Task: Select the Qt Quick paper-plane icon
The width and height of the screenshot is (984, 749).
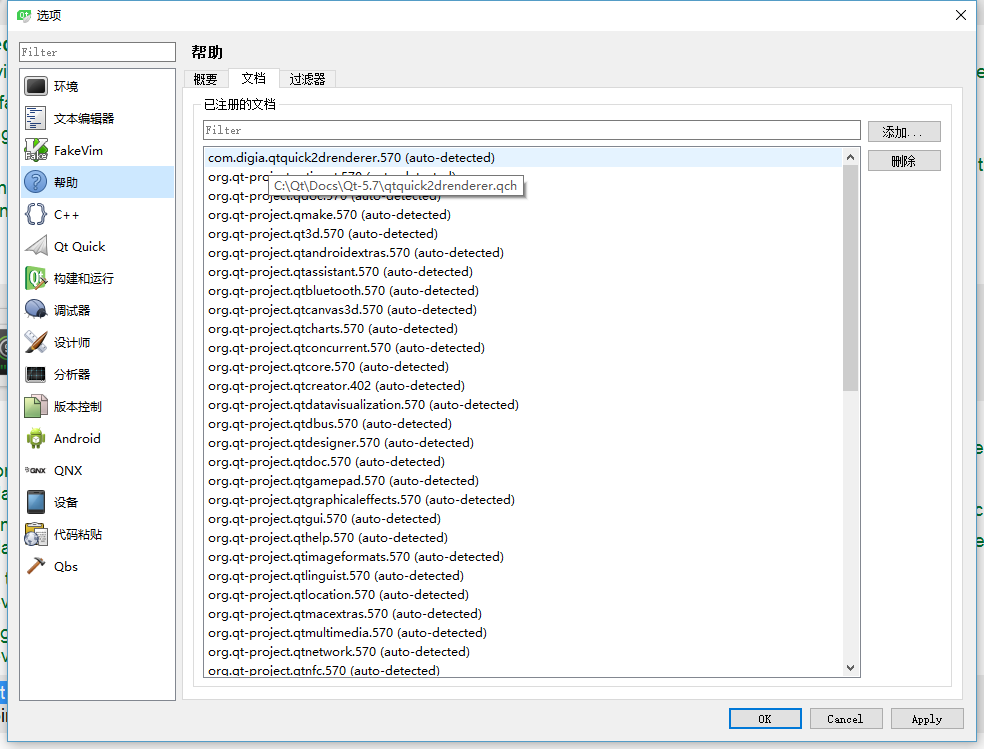Action: point(36,246)
